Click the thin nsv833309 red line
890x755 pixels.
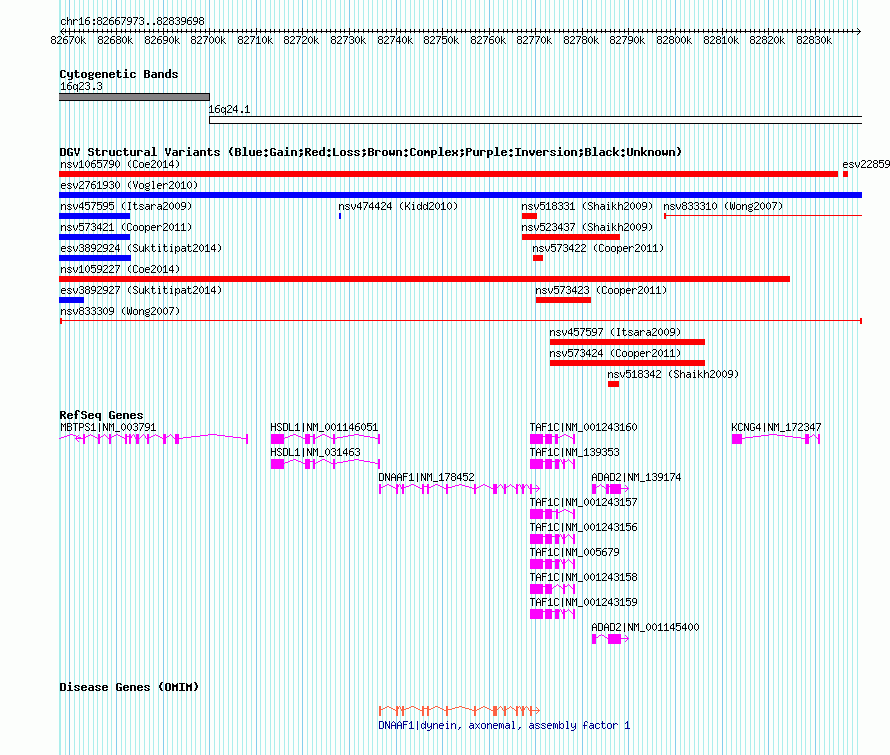(x=461, y=321)
